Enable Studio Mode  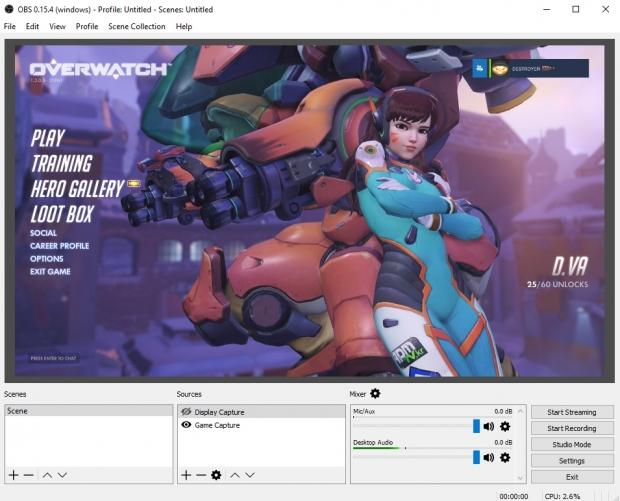click(572, 444)
